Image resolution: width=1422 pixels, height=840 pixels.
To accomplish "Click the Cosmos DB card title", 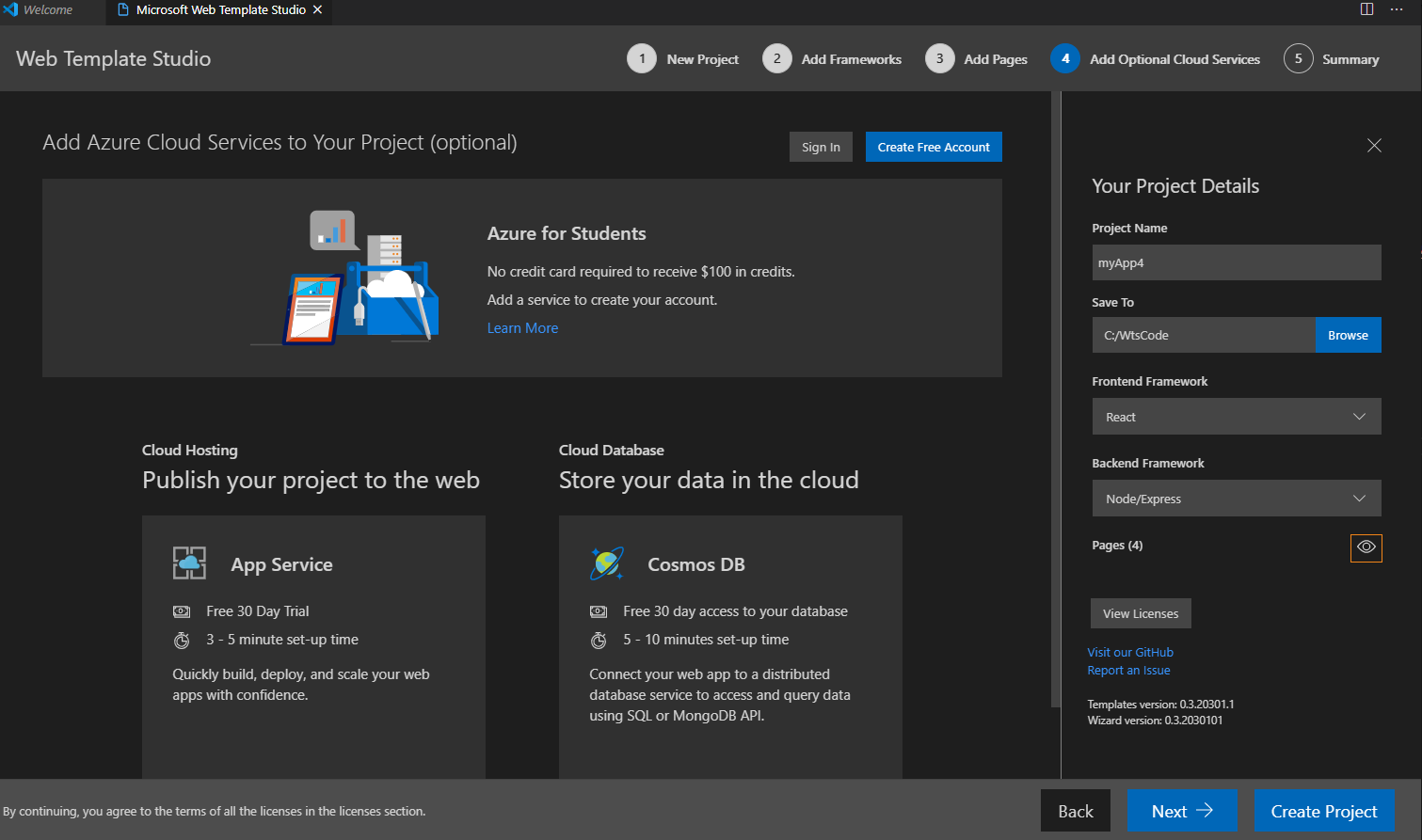I will [x=696, y=564].
